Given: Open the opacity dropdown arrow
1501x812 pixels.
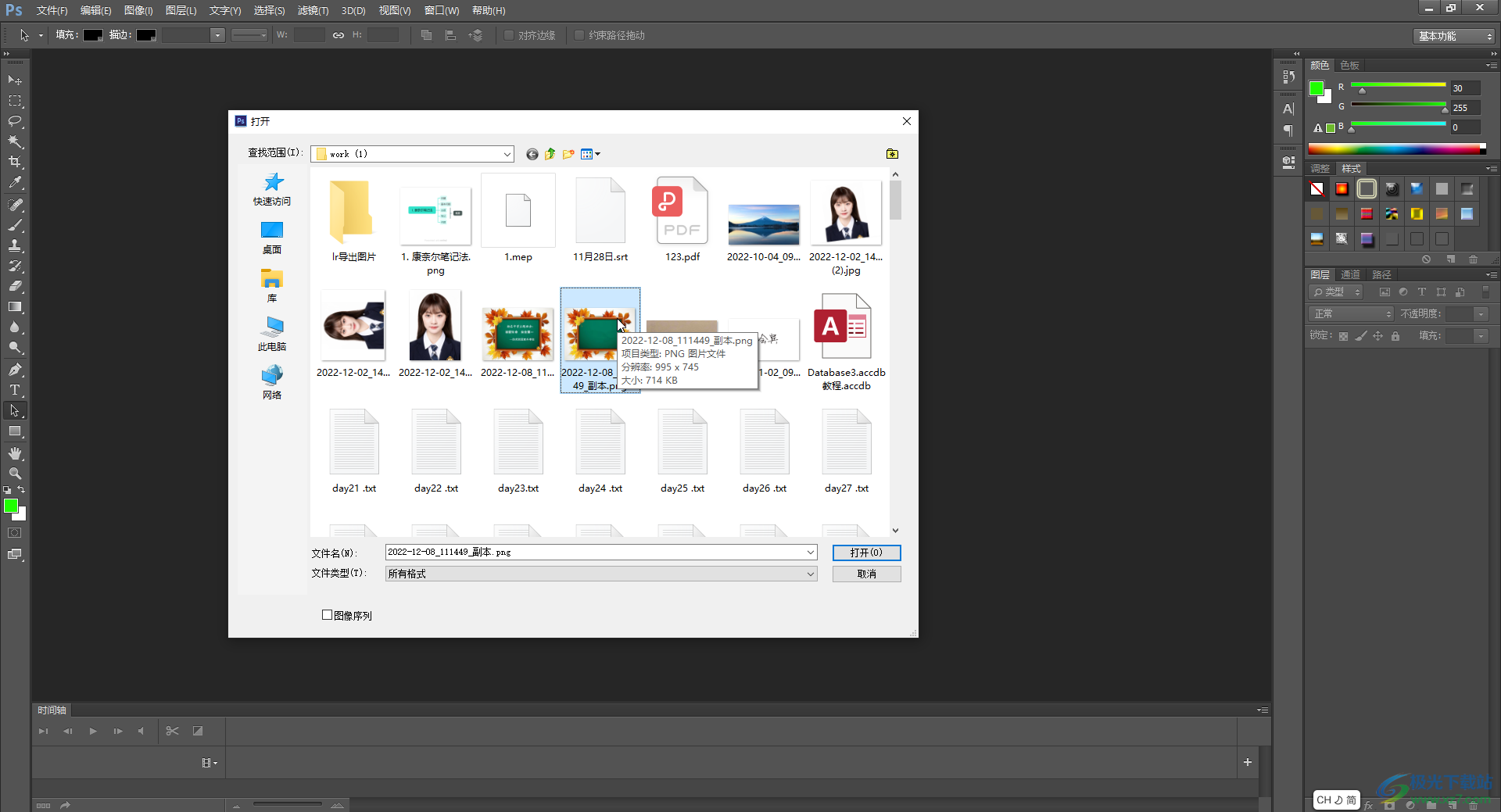Looking at the screenshot, I should point(1481,314).
